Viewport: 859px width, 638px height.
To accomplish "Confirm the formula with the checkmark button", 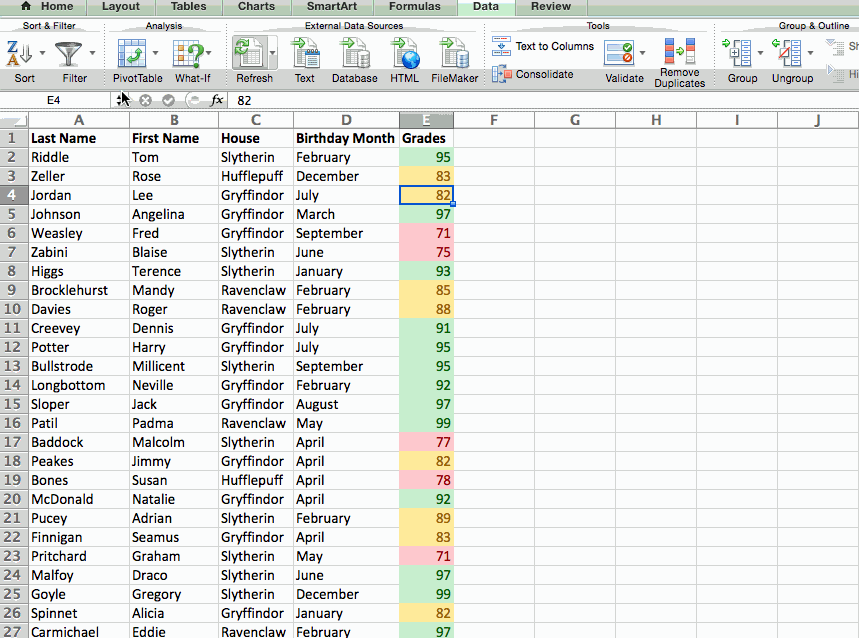I will point(168,99).
